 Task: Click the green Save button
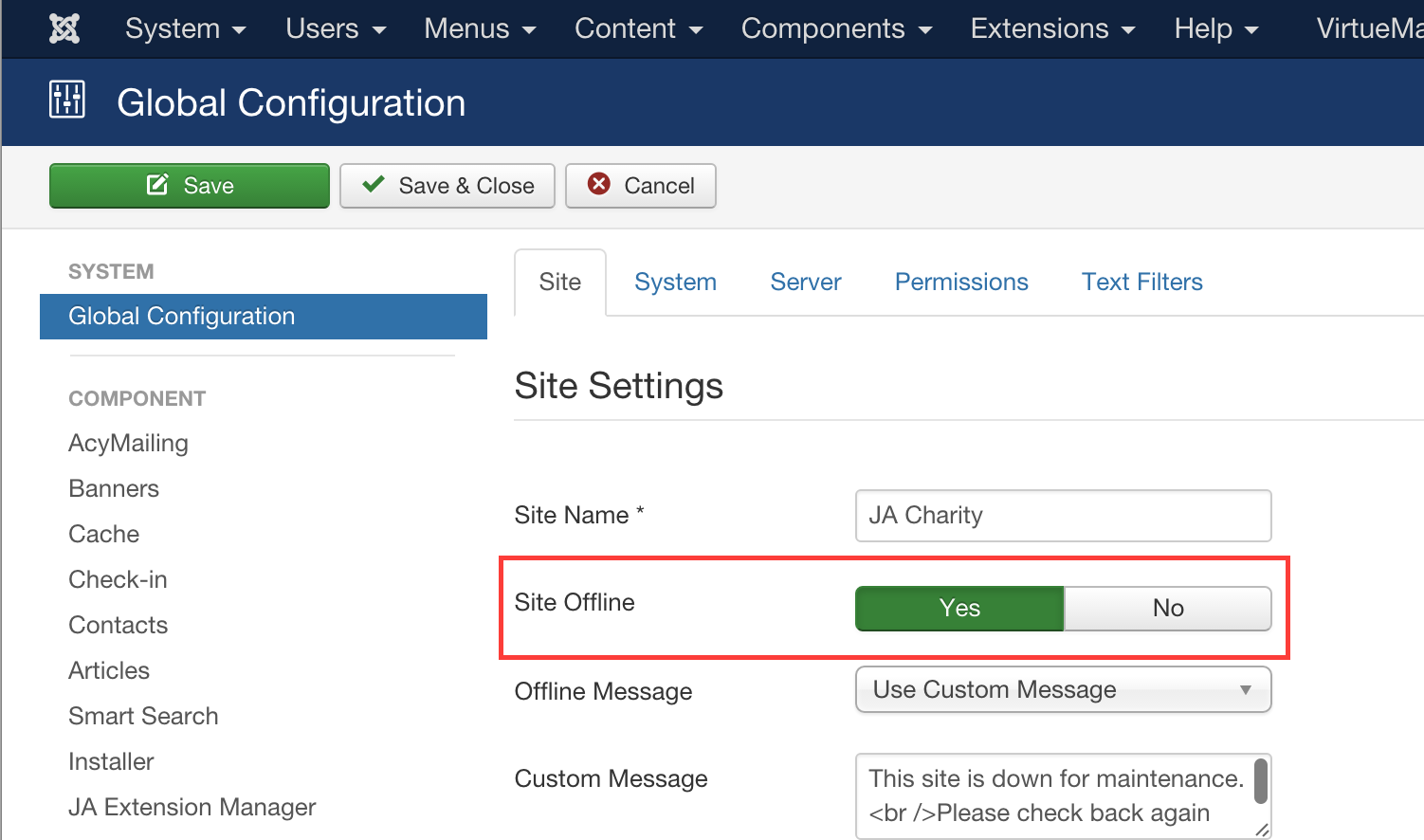[190, 186]
